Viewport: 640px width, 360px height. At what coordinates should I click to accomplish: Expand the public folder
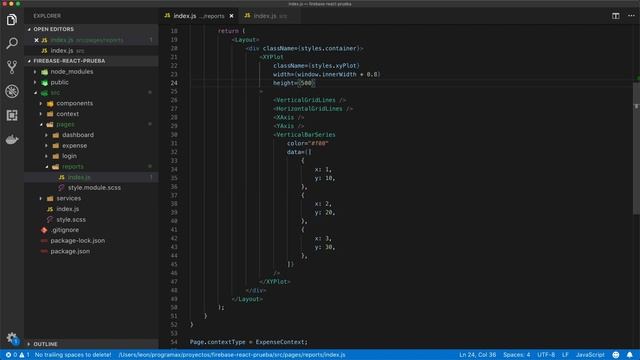click(91, 82)
